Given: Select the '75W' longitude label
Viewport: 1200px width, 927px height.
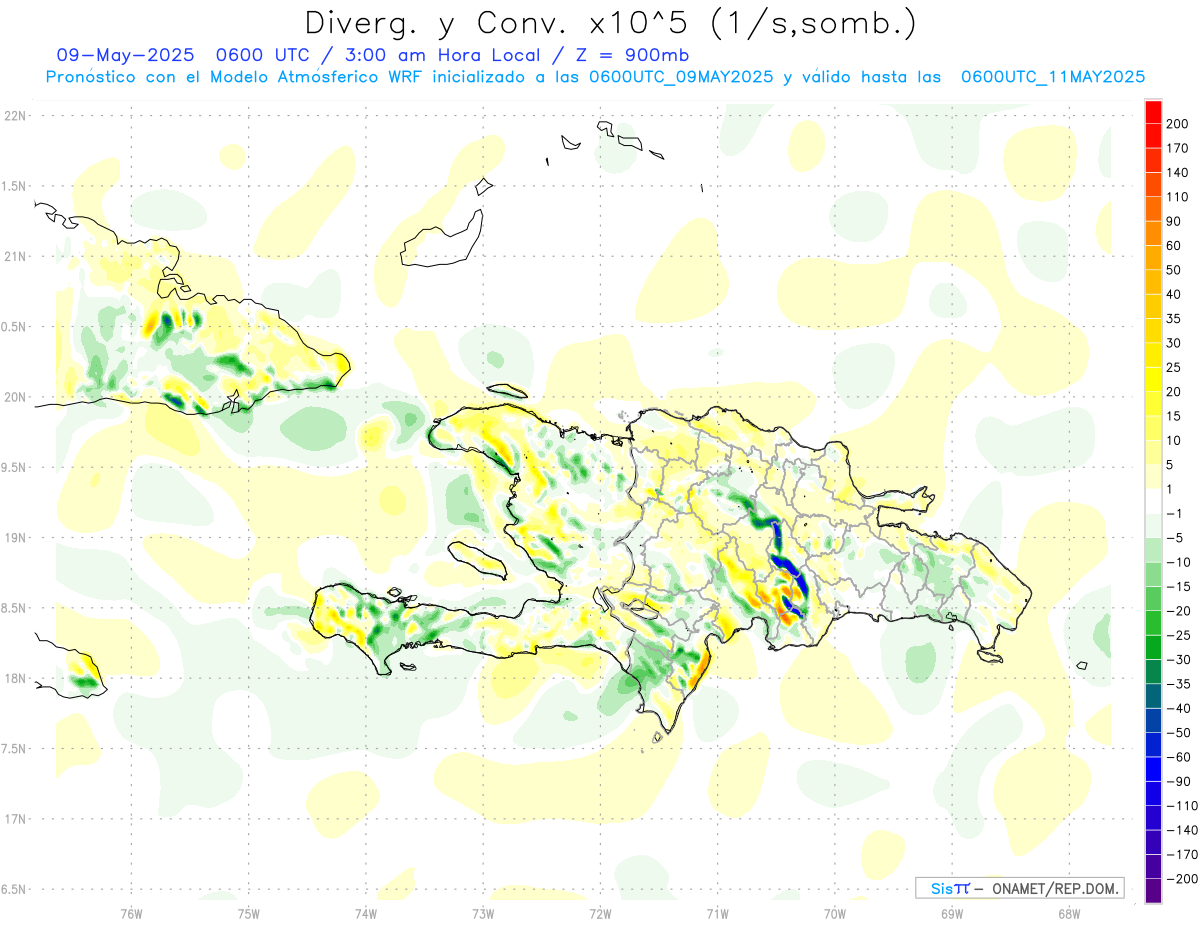Looking at the screenshot, I should tap(249, 913).
